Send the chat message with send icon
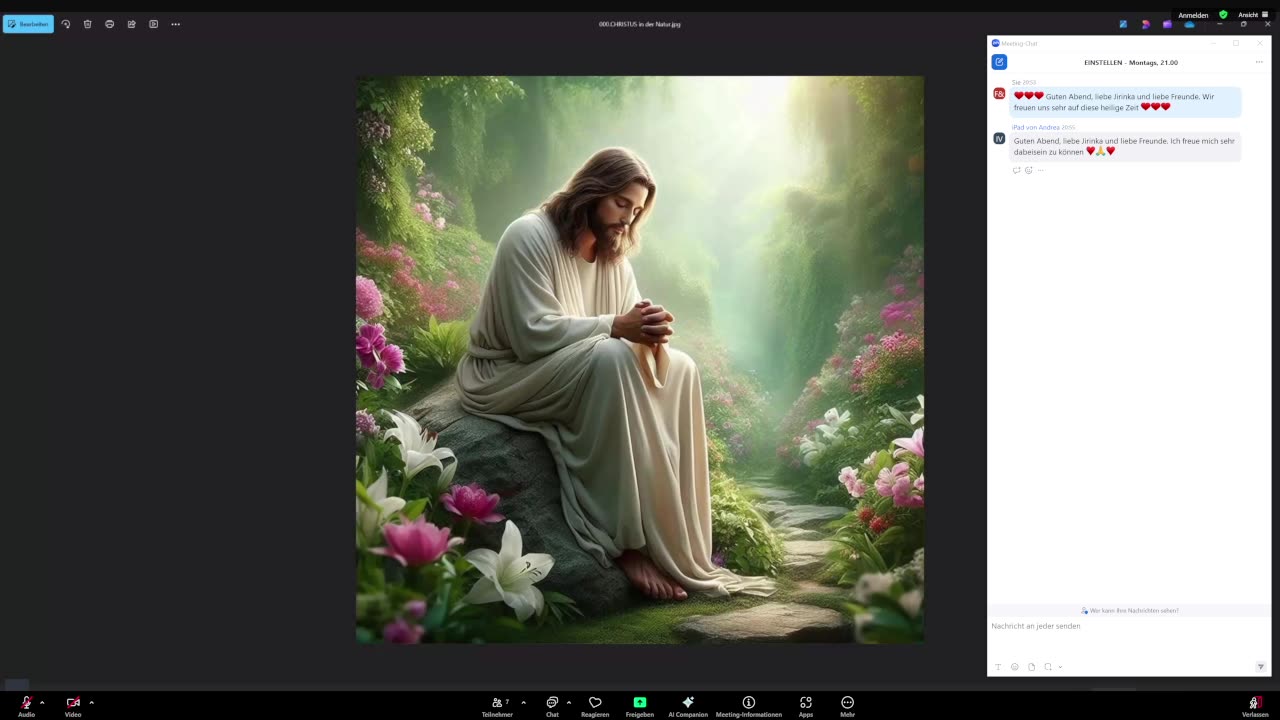The image size is (1280, 720). click(x=1260, y=667)
